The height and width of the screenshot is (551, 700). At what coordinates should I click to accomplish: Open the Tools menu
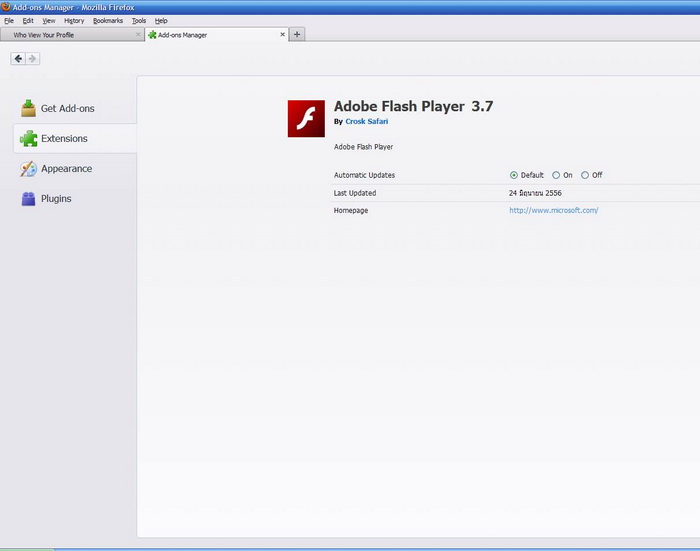tap(139, 21)
